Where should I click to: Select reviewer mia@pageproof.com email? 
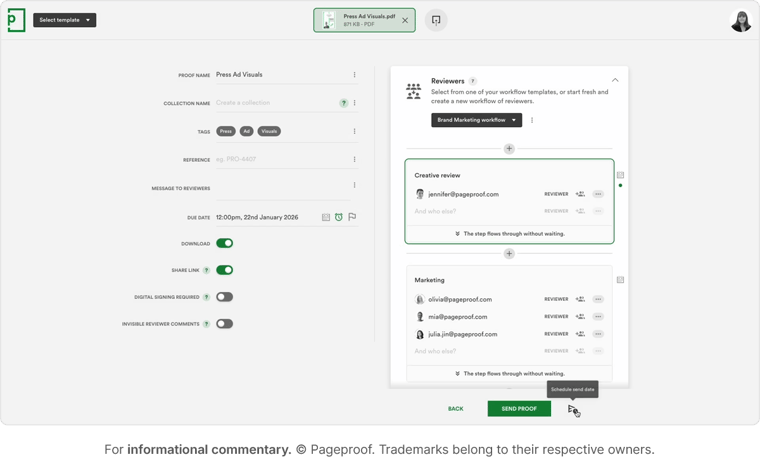click(458, 316)
